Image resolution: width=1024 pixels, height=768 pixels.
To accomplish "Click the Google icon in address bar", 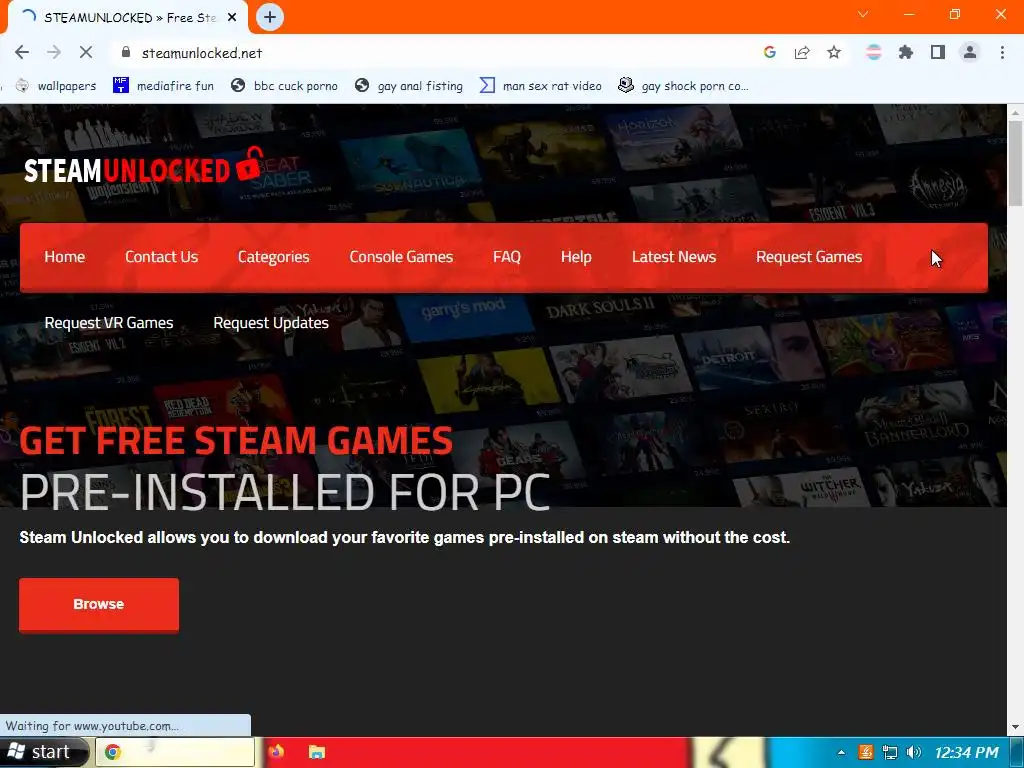I will point(770,53).
